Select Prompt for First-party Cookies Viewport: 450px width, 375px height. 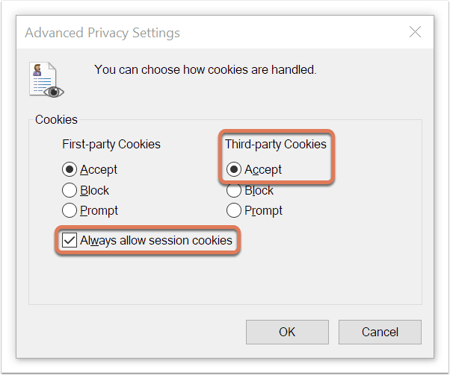tap(69, 211)
